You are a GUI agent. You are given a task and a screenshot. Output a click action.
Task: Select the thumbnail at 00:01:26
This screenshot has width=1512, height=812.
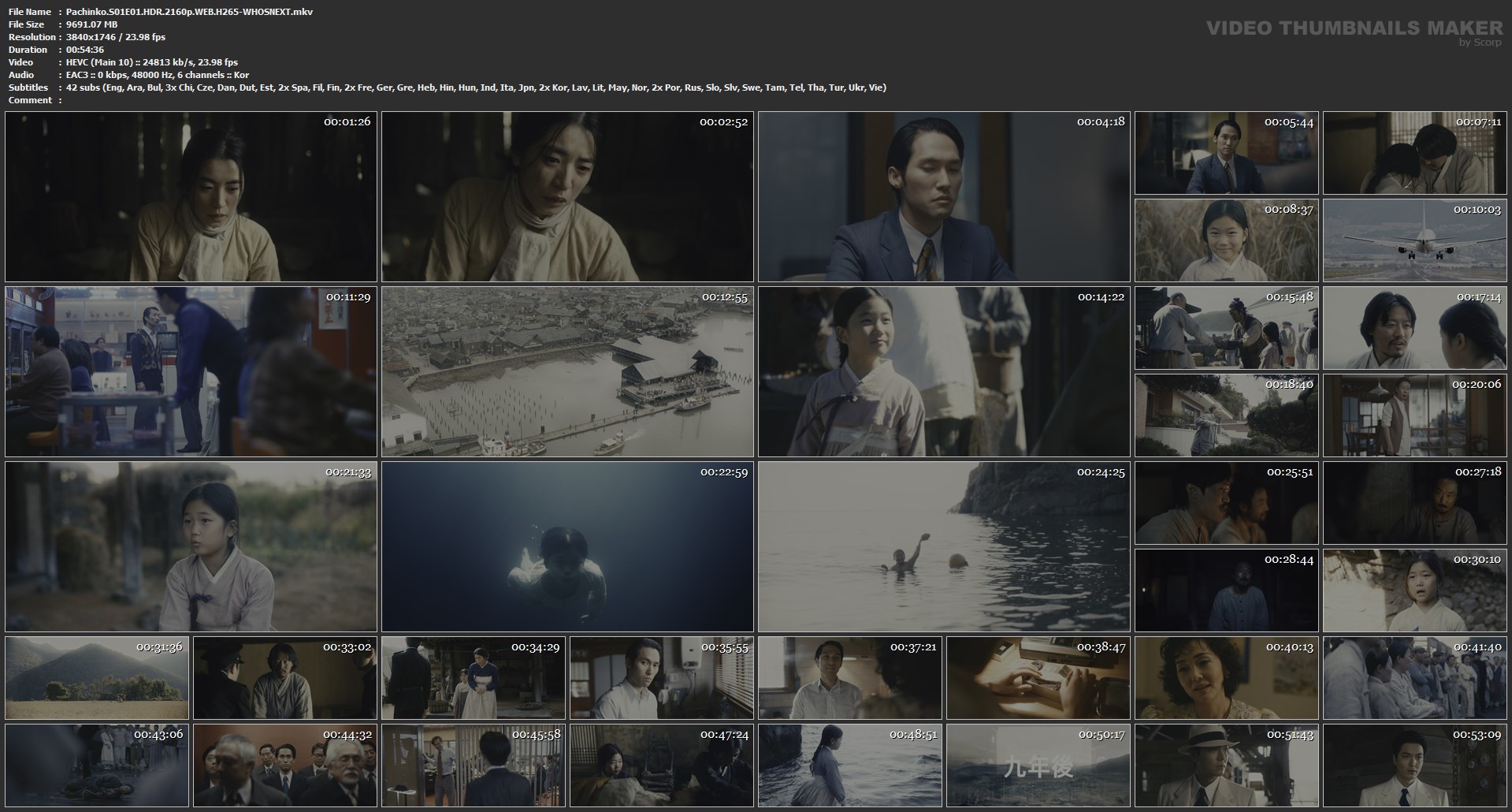pos(191,197)
